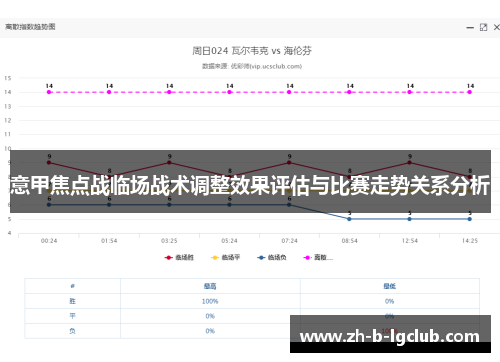Click the 01:54 x-axis label
Image resolution: width=500 pixels, height=362 pixels.
pos(109,241)
